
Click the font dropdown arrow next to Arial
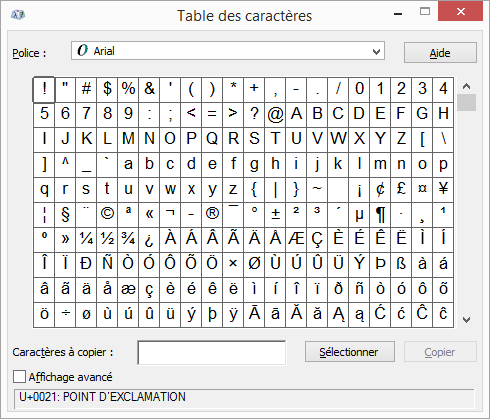point(376,52)
